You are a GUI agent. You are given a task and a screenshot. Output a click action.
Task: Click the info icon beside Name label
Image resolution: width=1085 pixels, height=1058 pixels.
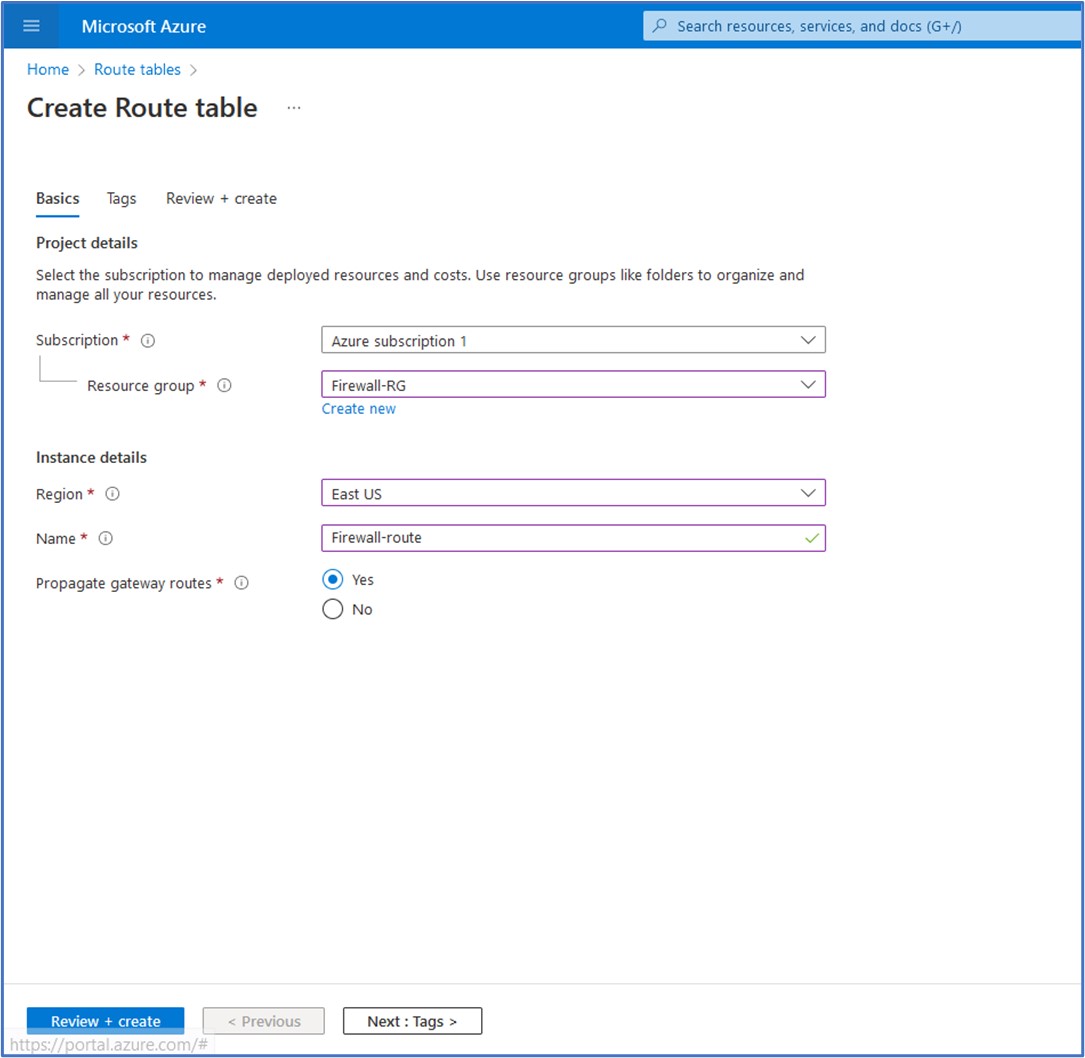pyautogui.click(x=106, y=539)
